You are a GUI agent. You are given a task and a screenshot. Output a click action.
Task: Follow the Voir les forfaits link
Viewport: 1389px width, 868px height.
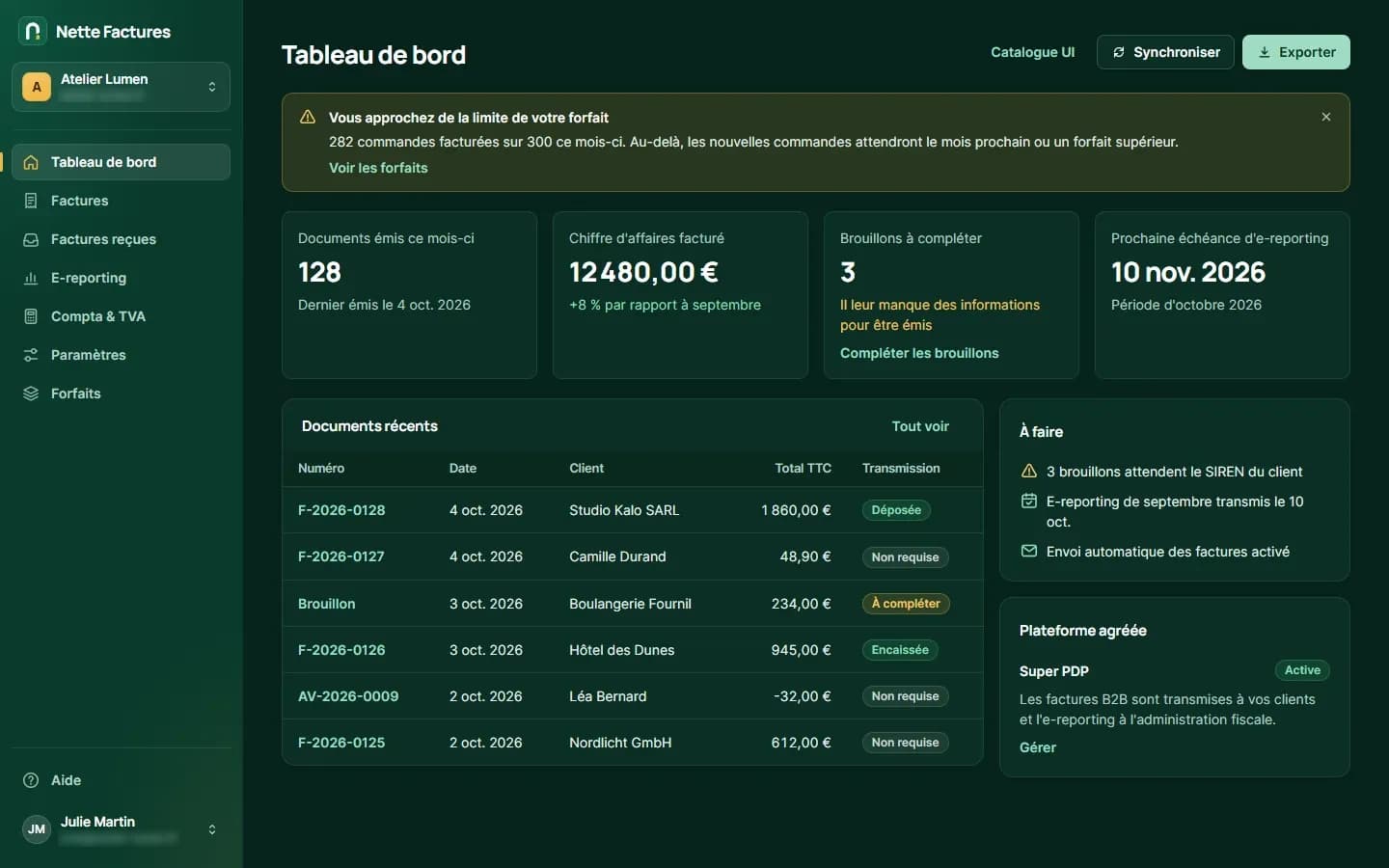378,168
